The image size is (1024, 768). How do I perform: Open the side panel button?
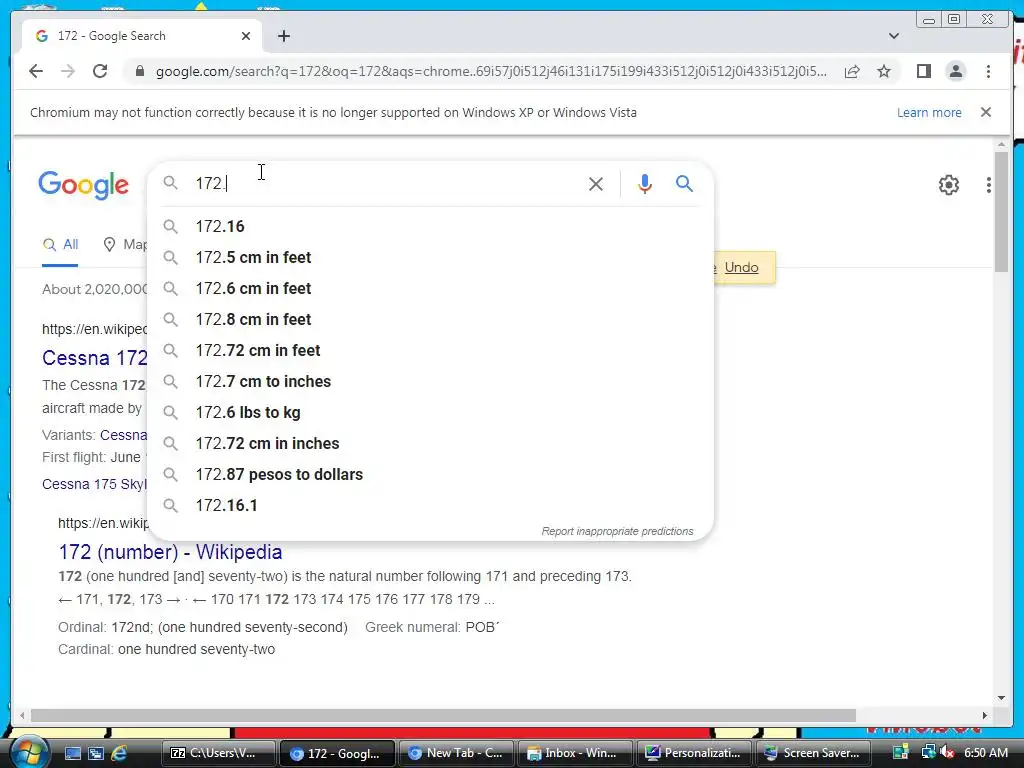[x=923, y=71]
